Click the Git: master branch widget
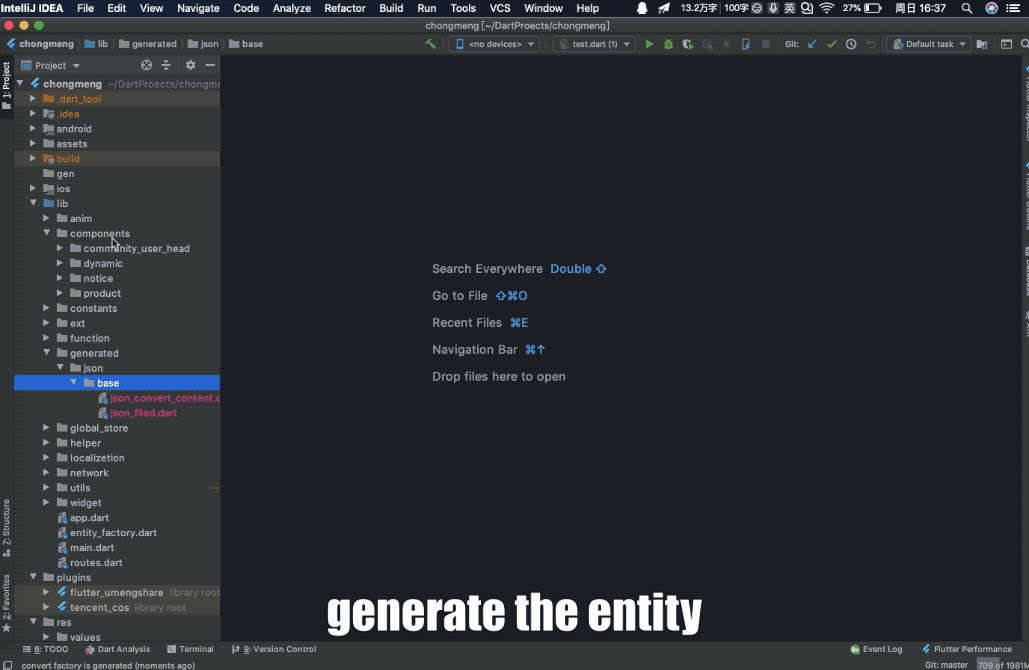The height and width of the screenshot is (670, 1029). [946, 665]
